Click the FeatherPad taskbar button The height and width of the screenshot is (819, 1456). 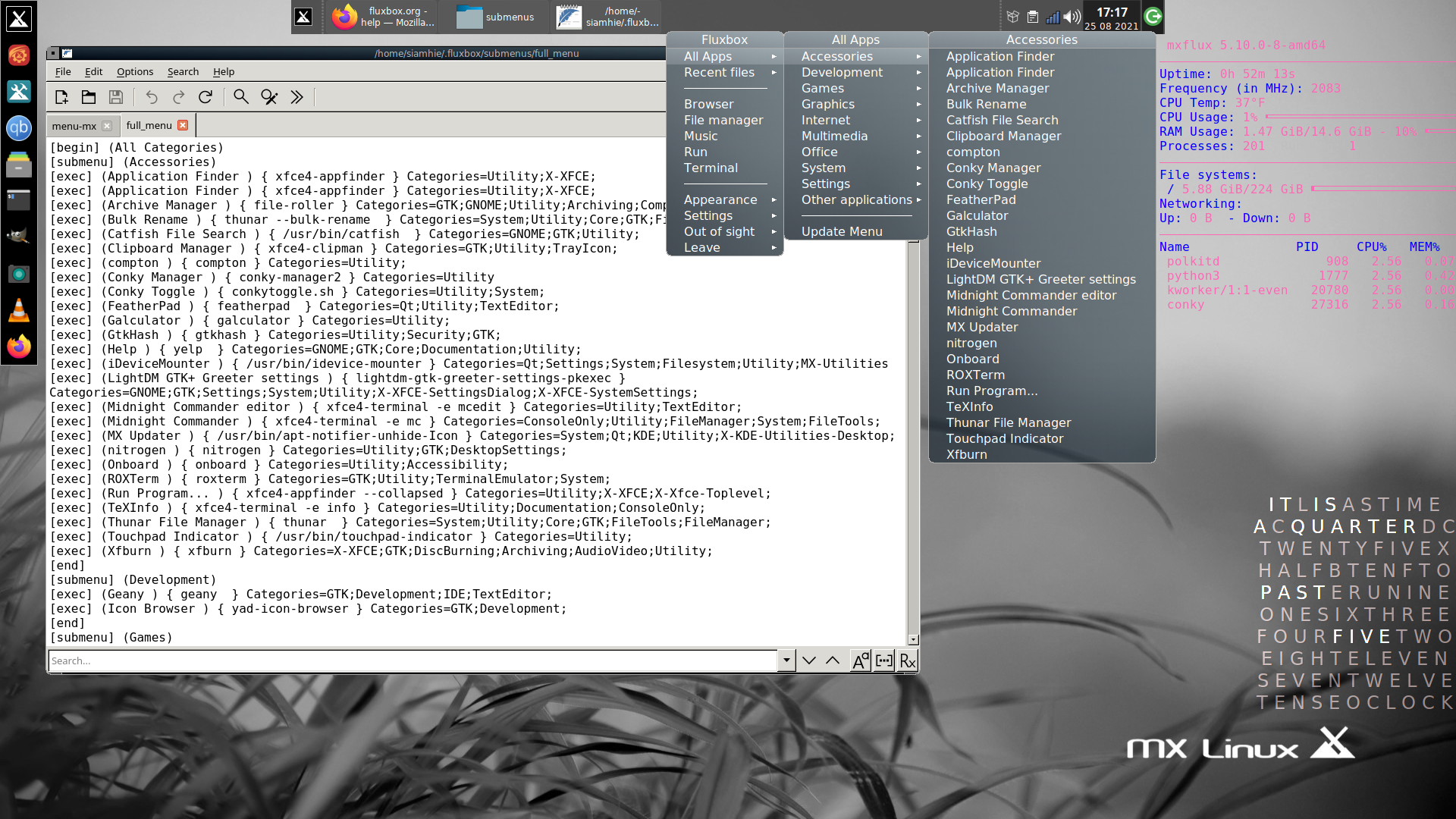(607, 17)
